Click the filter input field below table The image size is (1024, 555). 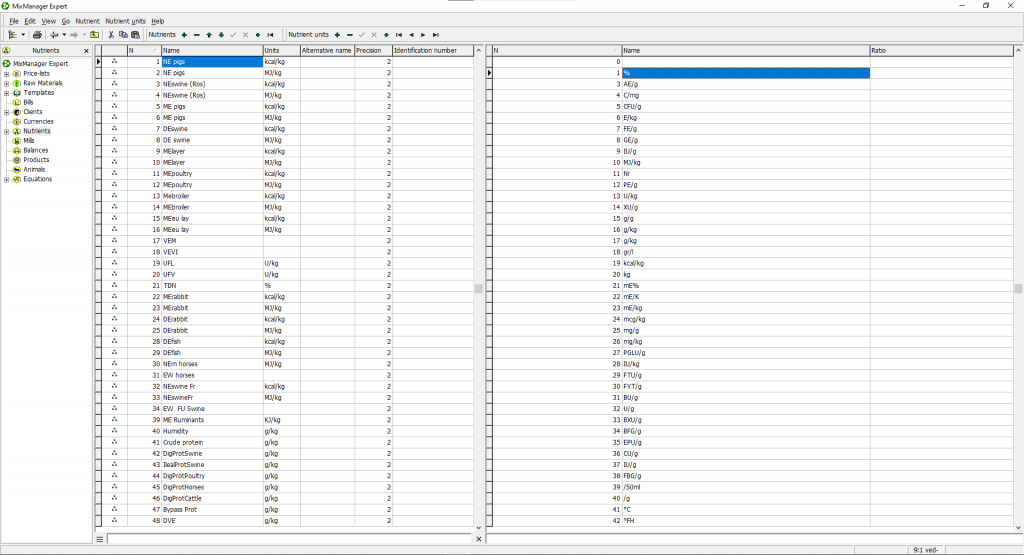coord(290,539)
